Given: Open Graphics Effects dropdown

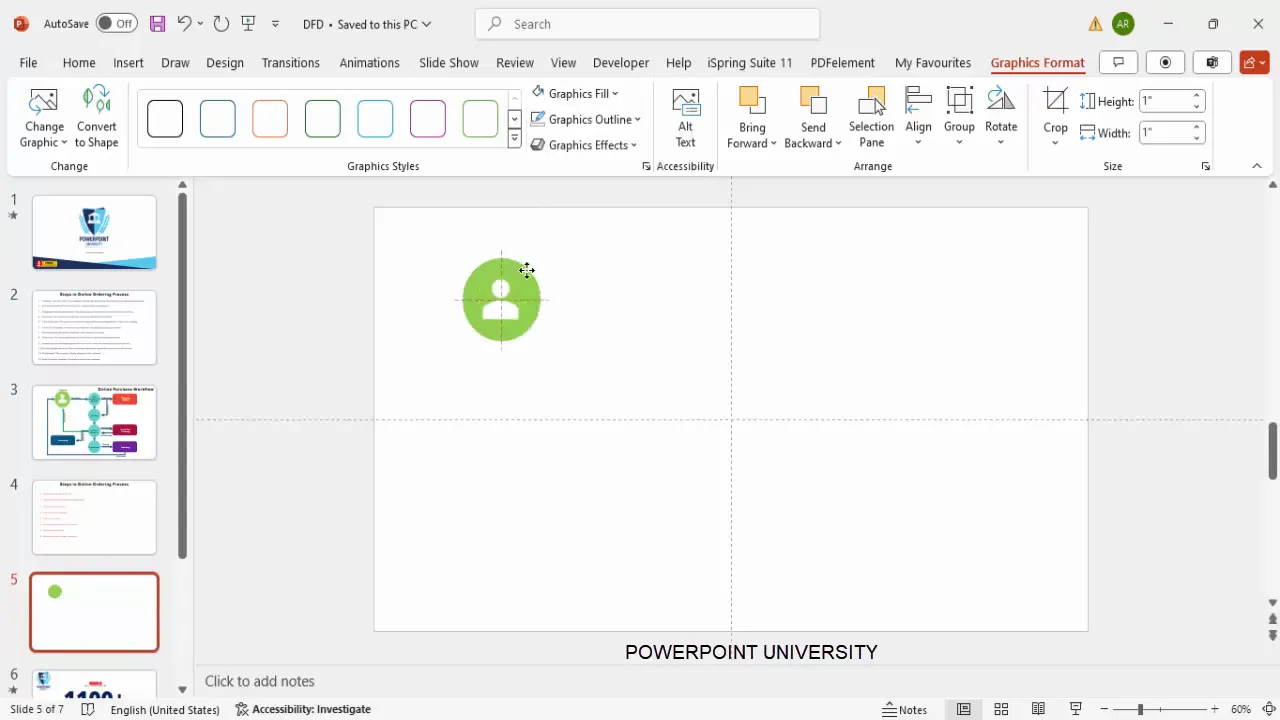Looking at the screenshot, I should click(584, 145).
